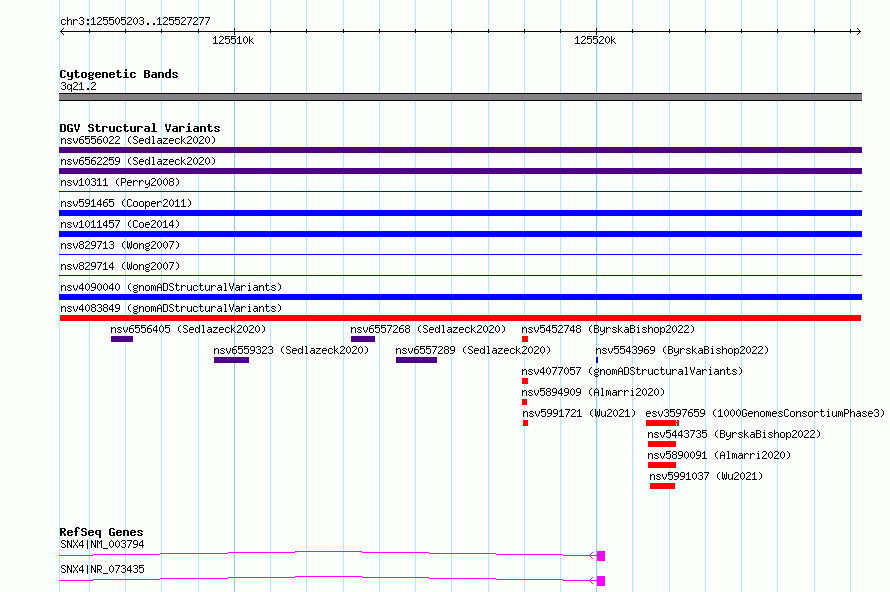The image size is (890, 592).
Task: Select esv3597659 1000Genomes variant label
Action: [x=765, y=413]
